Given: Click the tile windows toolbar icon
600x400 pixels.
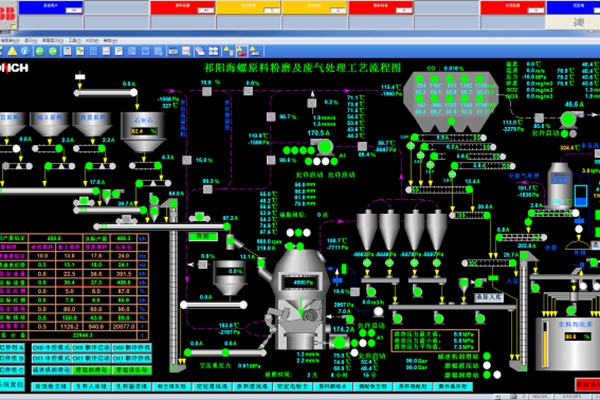Looking at the screenshot, I should pyautogui.click(x=213, y=51).
